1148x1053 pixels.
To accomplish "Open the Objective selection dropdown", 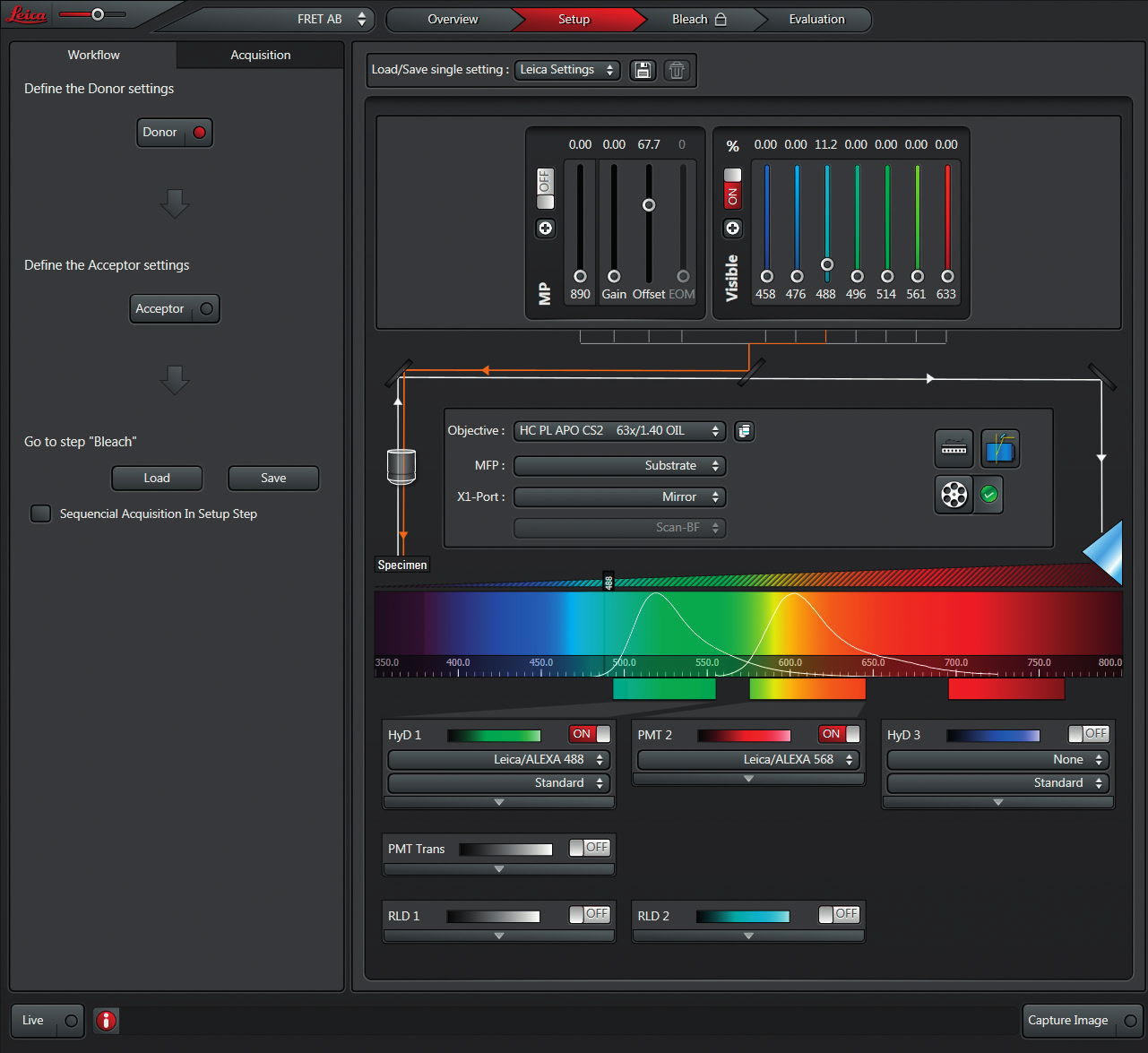I will 619,431.
